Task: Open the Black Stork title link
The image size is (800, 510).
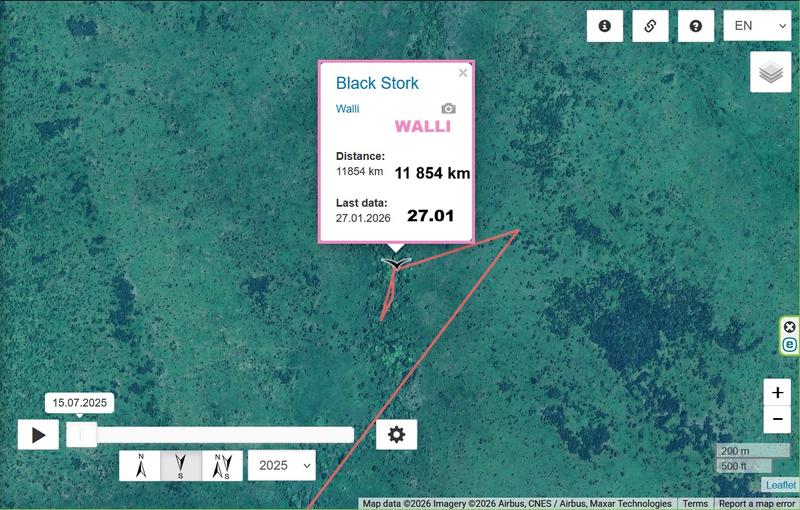Action: click(x=377, y=83)
